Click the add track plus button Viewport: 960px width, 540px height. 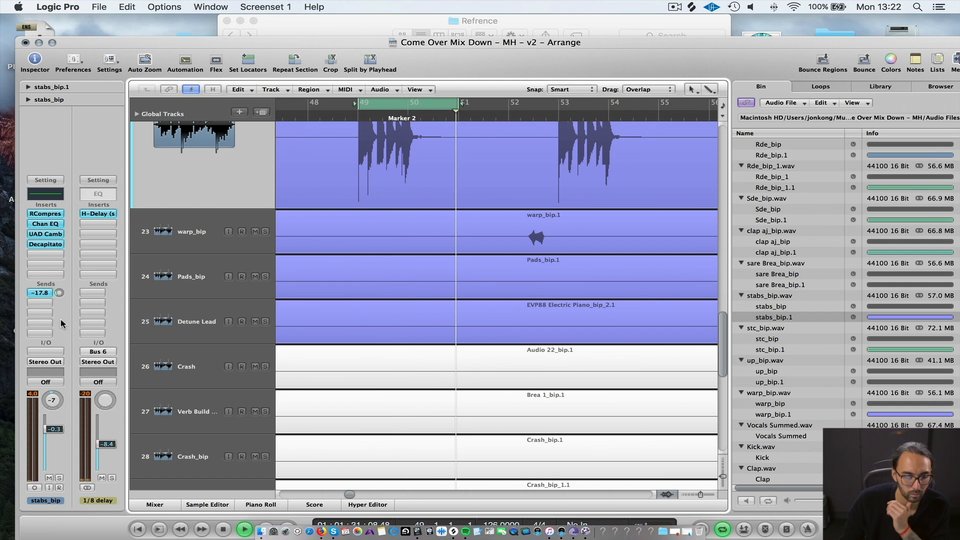[x=239, y=112]
